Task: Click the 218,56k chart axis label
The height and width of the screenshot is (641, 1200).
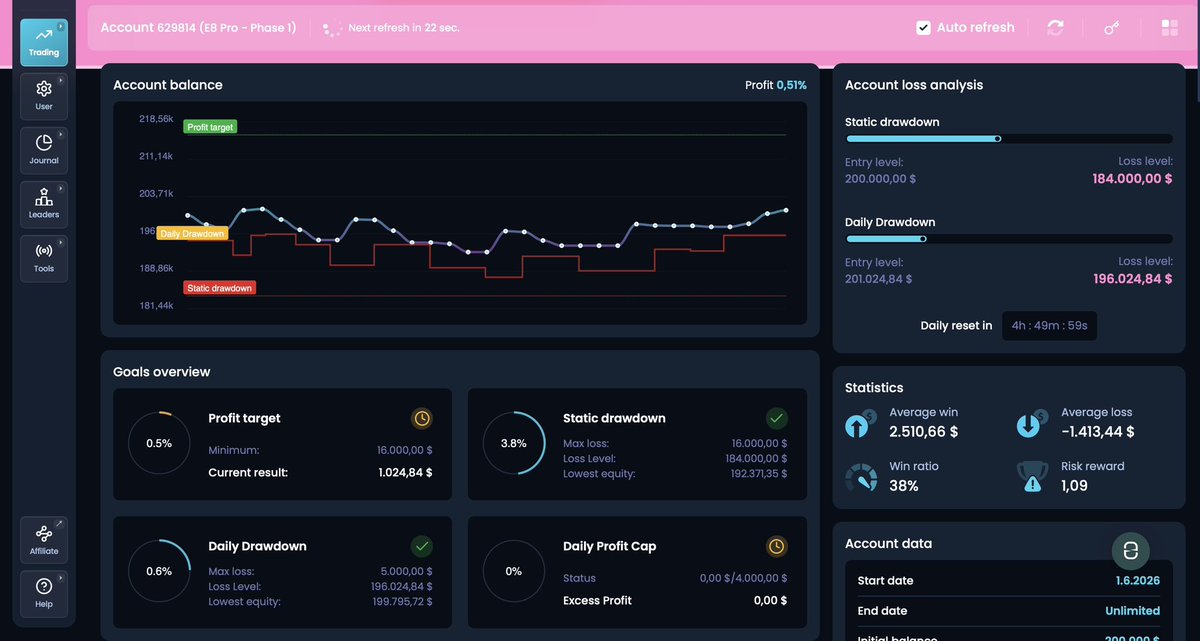Action: point(155,118)
